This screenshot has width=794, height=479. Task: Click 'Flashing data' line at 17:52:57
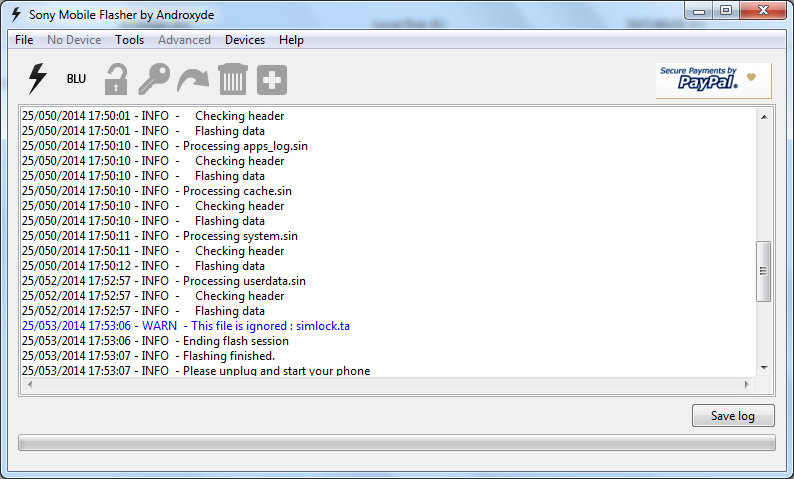[143, 311]
